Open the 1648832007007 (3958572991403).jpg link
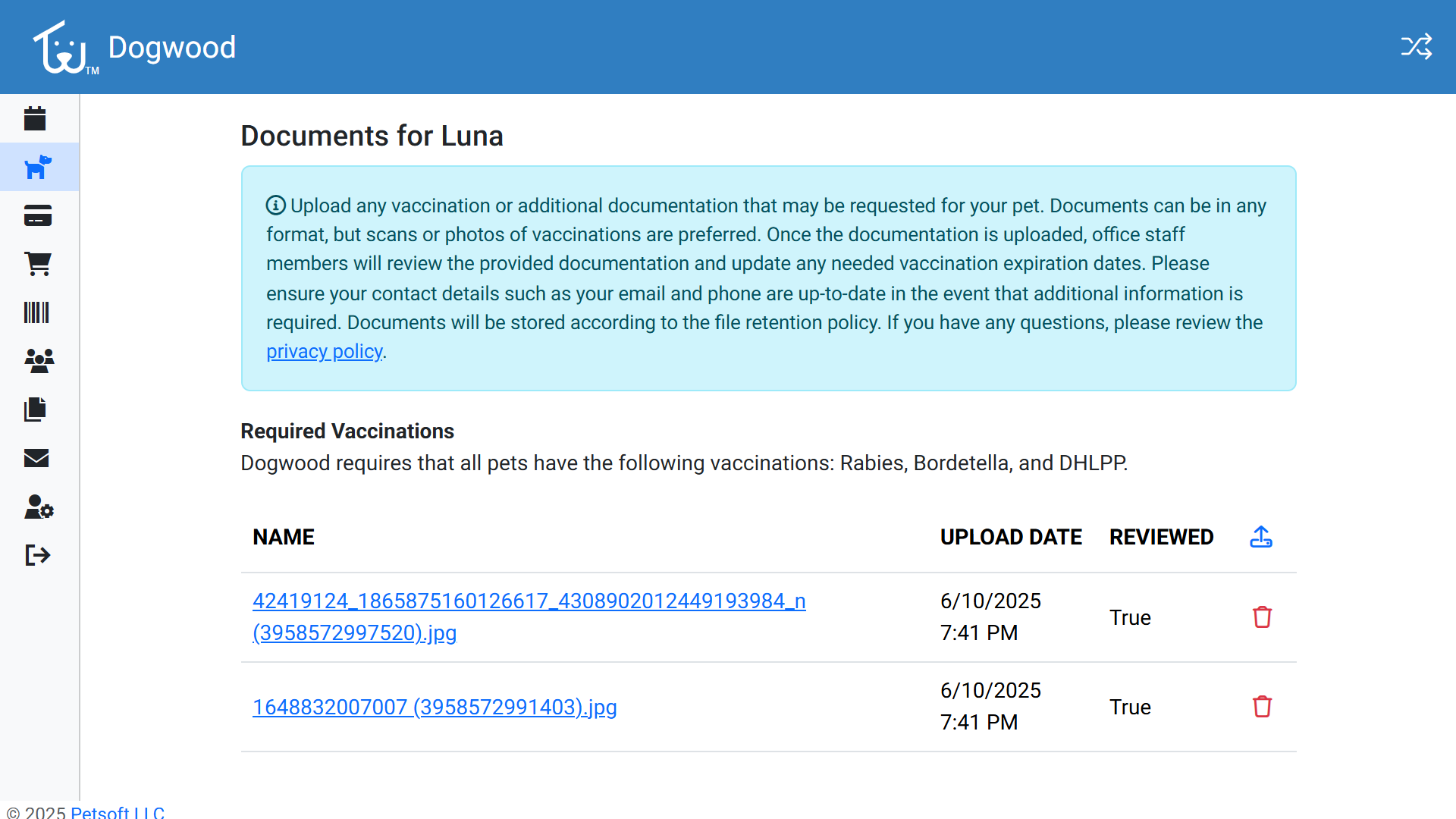1456x819 pixels. (435, 708)
